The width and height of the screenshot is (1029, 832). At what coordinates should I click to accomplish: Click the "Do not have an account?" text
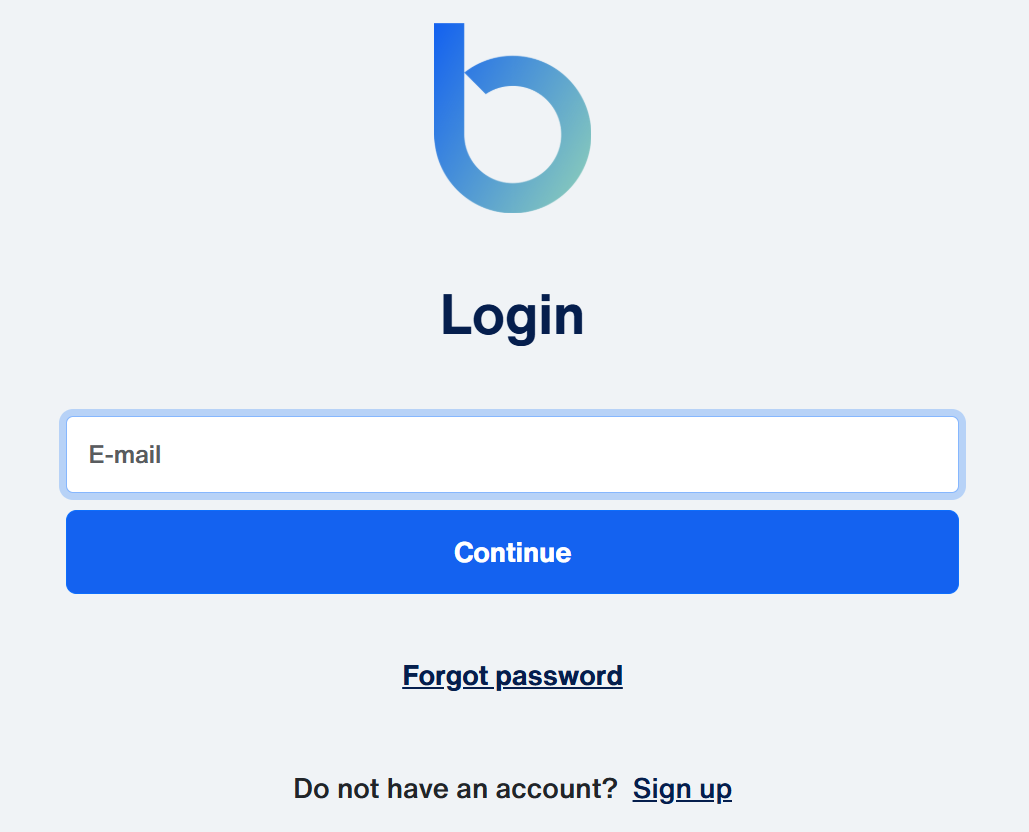coord(455,789)
